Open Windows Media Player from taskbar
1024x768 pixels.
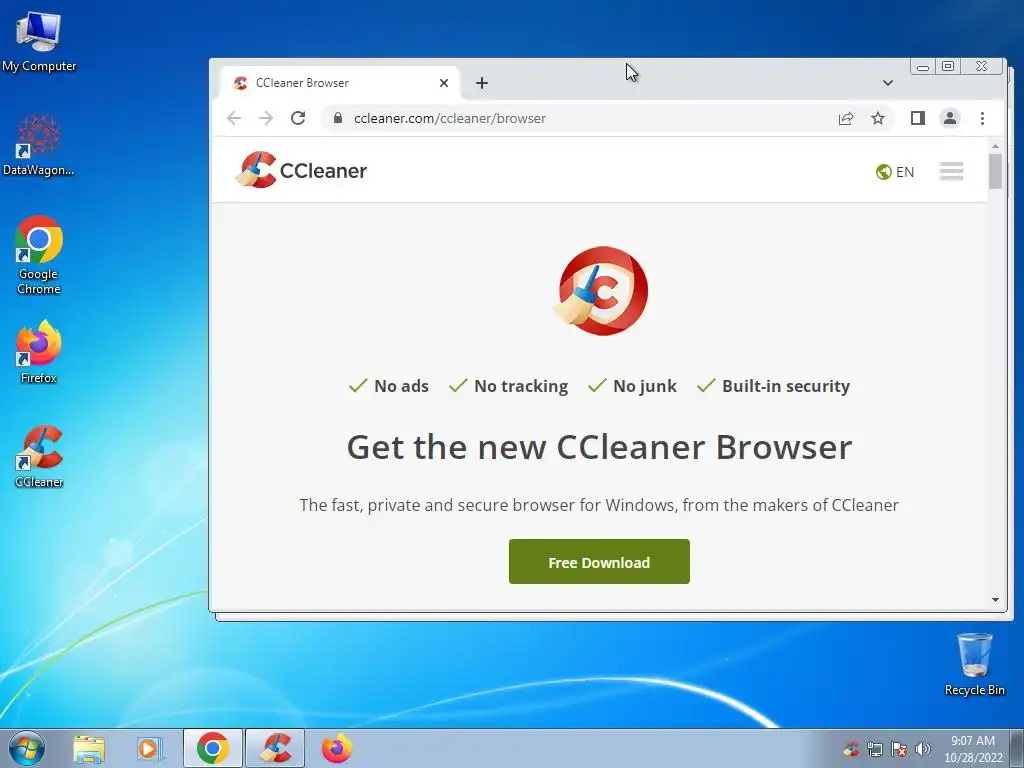(149, 748)
